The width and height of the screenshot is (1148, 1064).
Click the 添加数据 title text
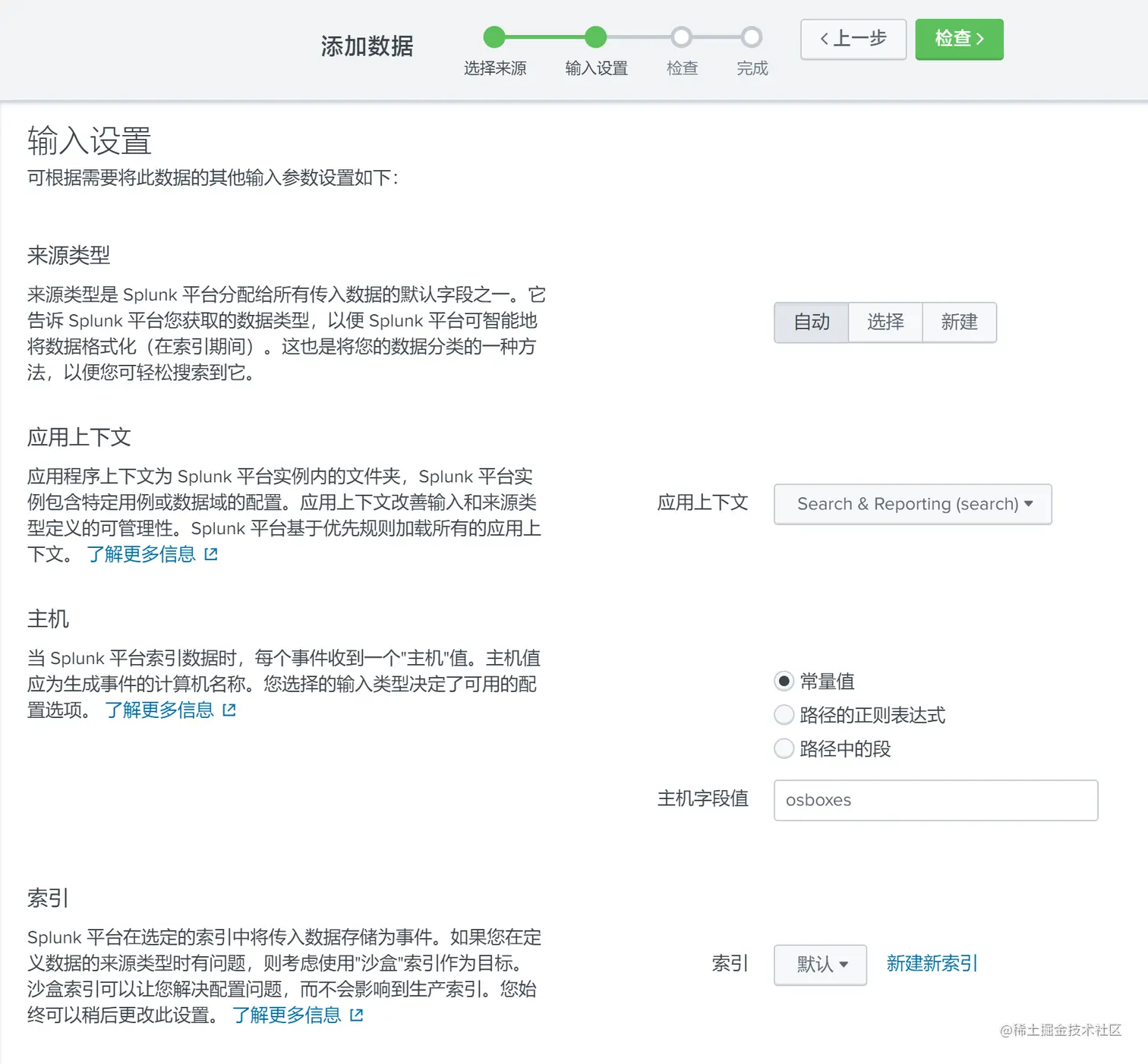(367, 46)
